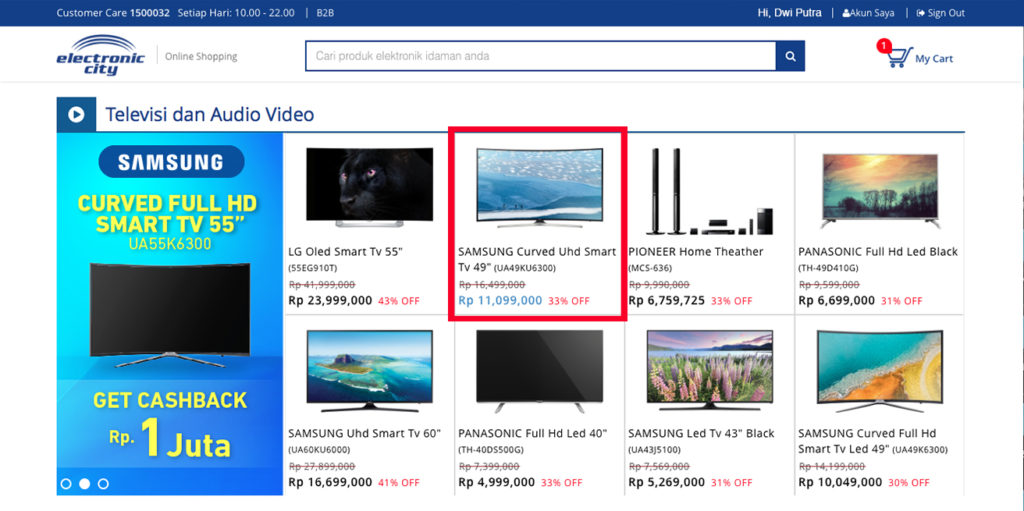1024x511 pixels.
Task: Click the play icon beside Televisi heading
Action: [x=76, y=114]
